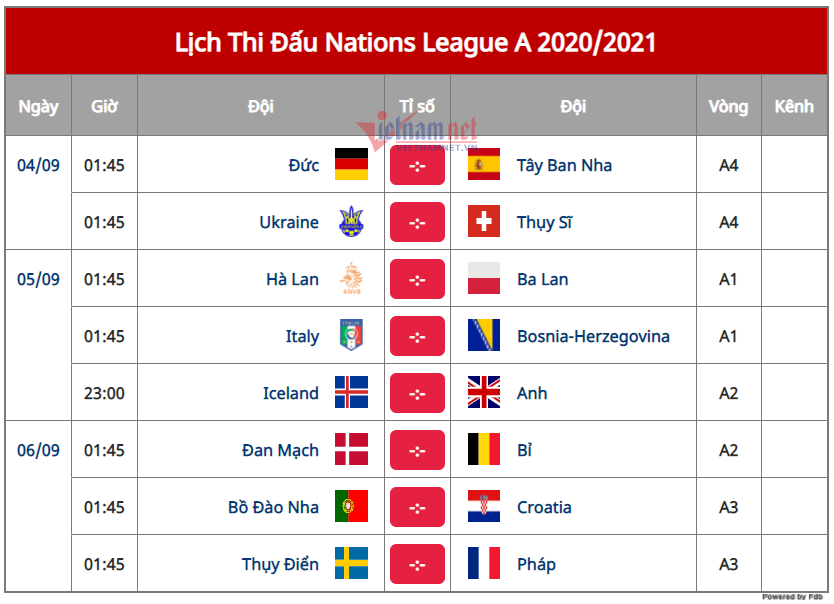Click the Kênh column header
Image resolution: width=834 pixels, height=604 pixels.
click(x=794, y=106)
